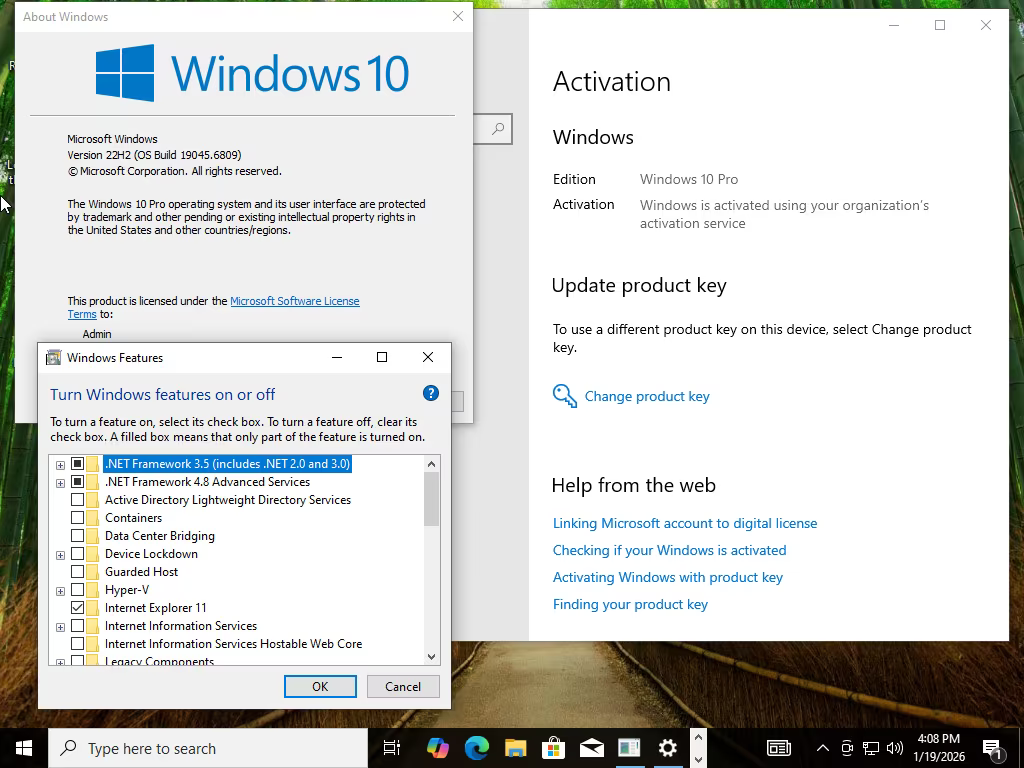Open File Explorer from the taskbar
The height and width of the screenshot is (768, 1024).
[x=515, y=748]
